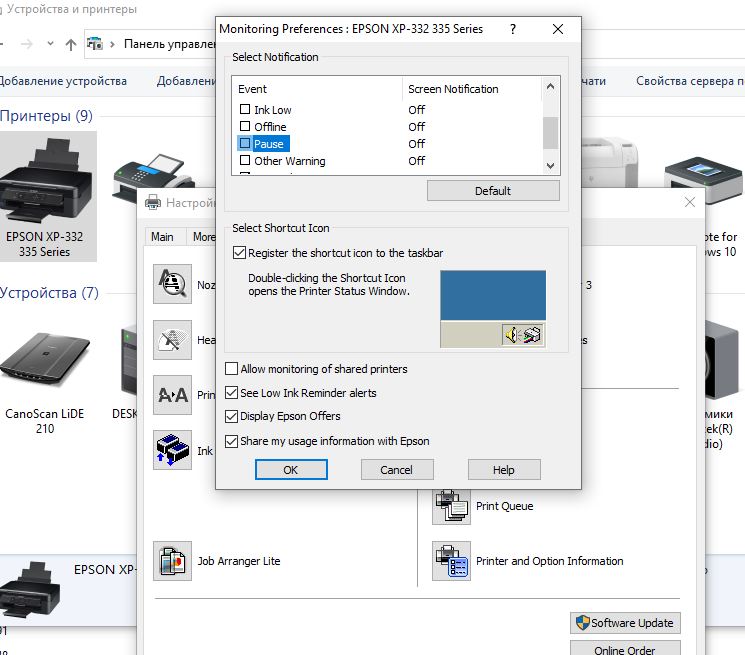Open the recent locations dropdown arrow

click(x=50, y=44)
